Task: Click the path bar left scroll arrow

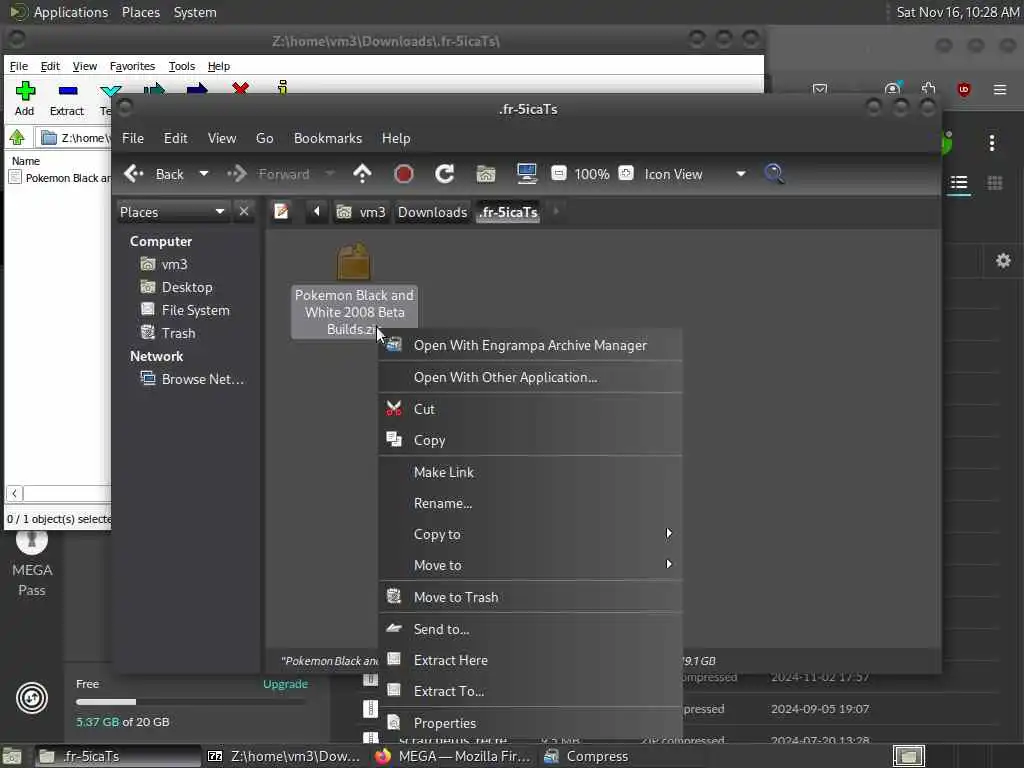Action: [x=317, y=212]
